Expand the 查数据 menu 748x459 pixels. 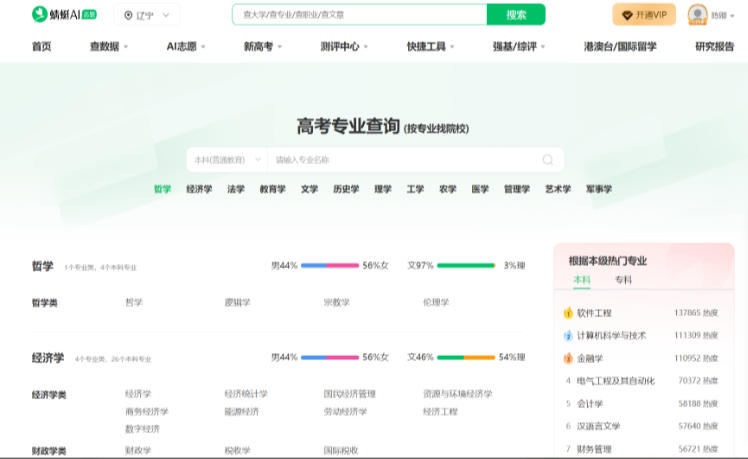pyautogui.click(x=109, y=46)
